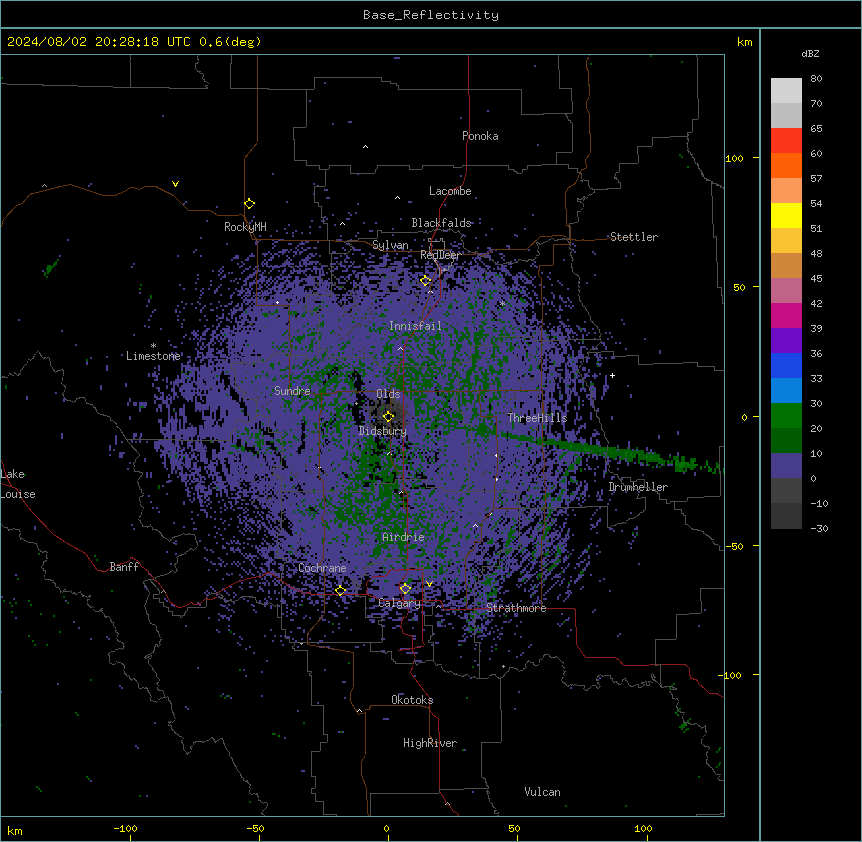862x842 pixels.
Task: Click the Sylvan label
Action: click(x=390, y=245)
